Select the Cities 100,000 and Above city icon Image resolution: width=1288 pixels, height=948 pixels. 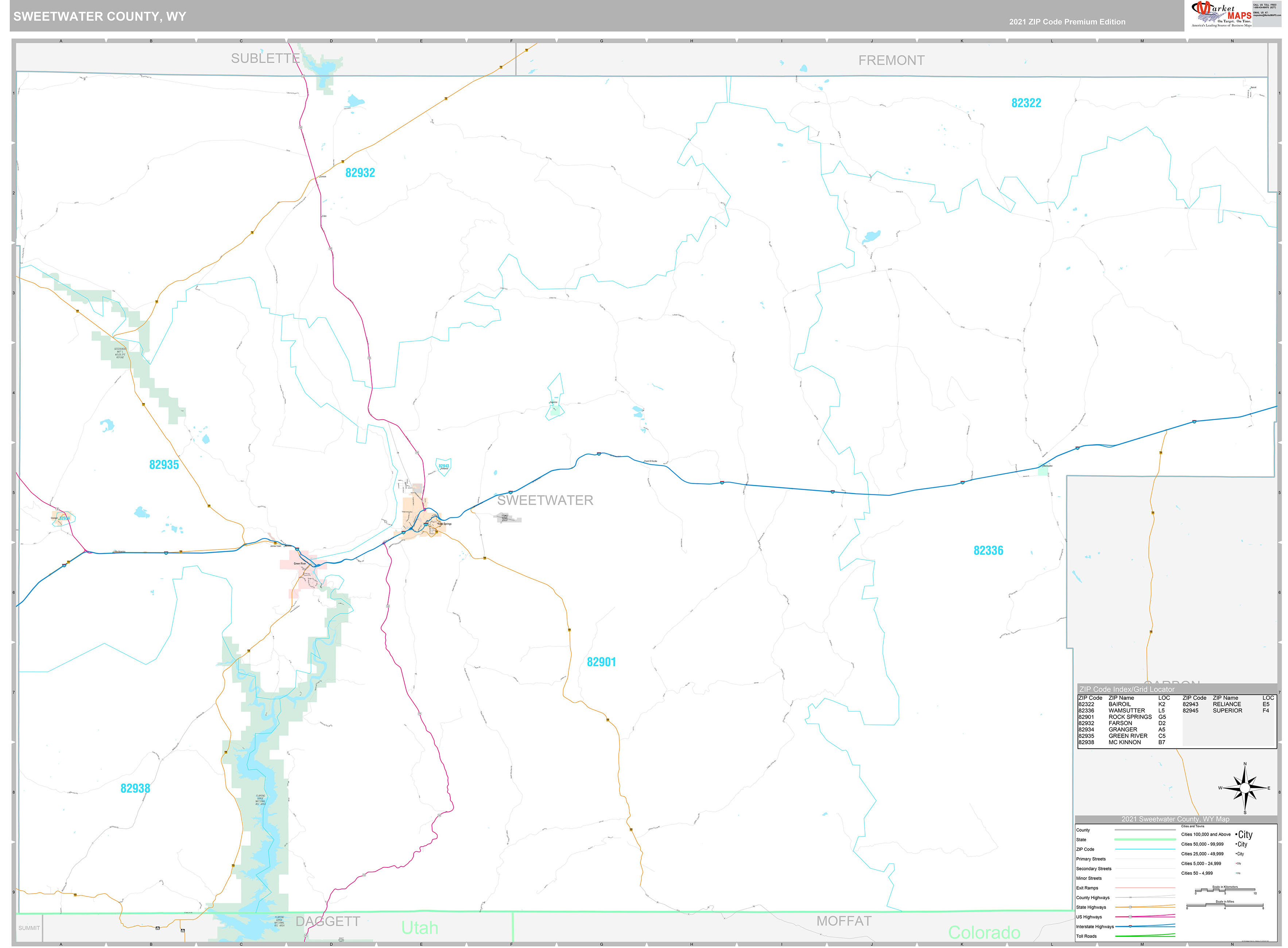pyautogui.click(x=1244, y=834)
